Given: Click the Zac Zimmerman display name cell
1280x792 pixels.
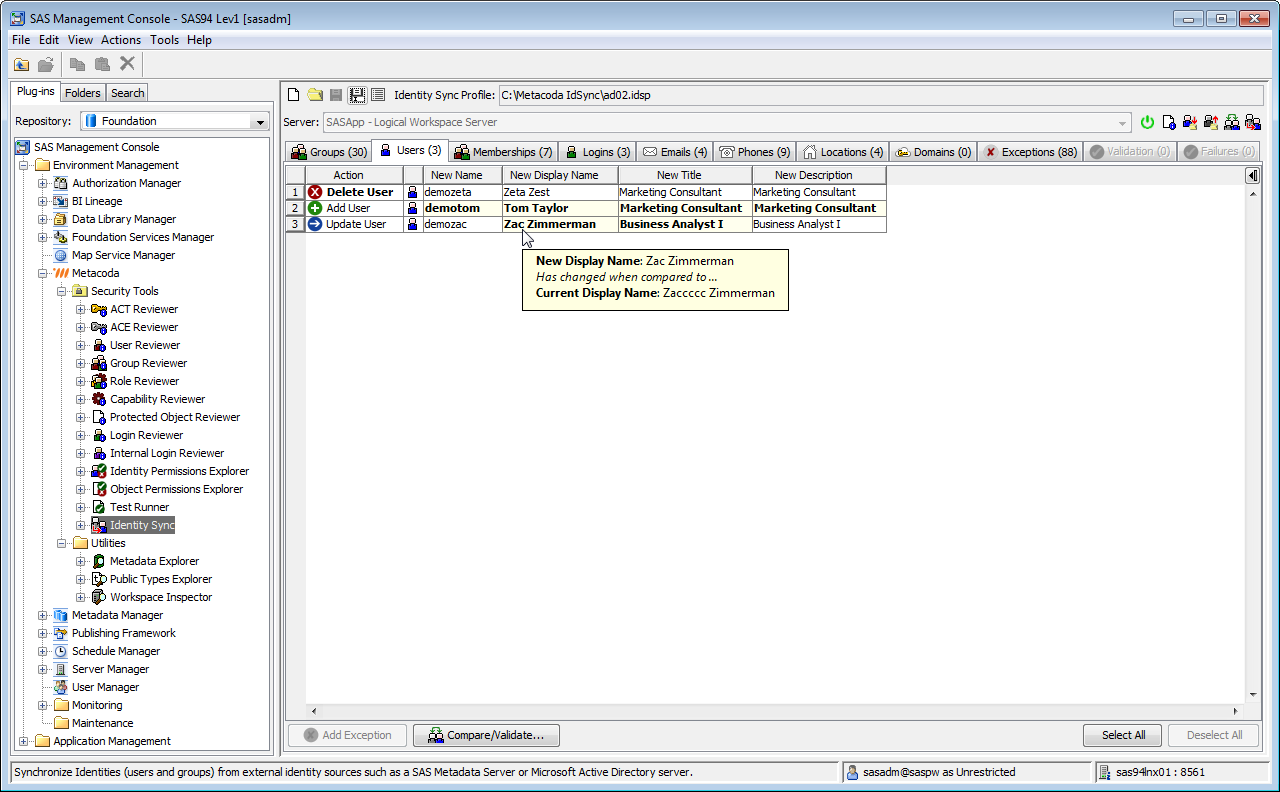Looking at the screenshot, I should [x=560, y=224].
